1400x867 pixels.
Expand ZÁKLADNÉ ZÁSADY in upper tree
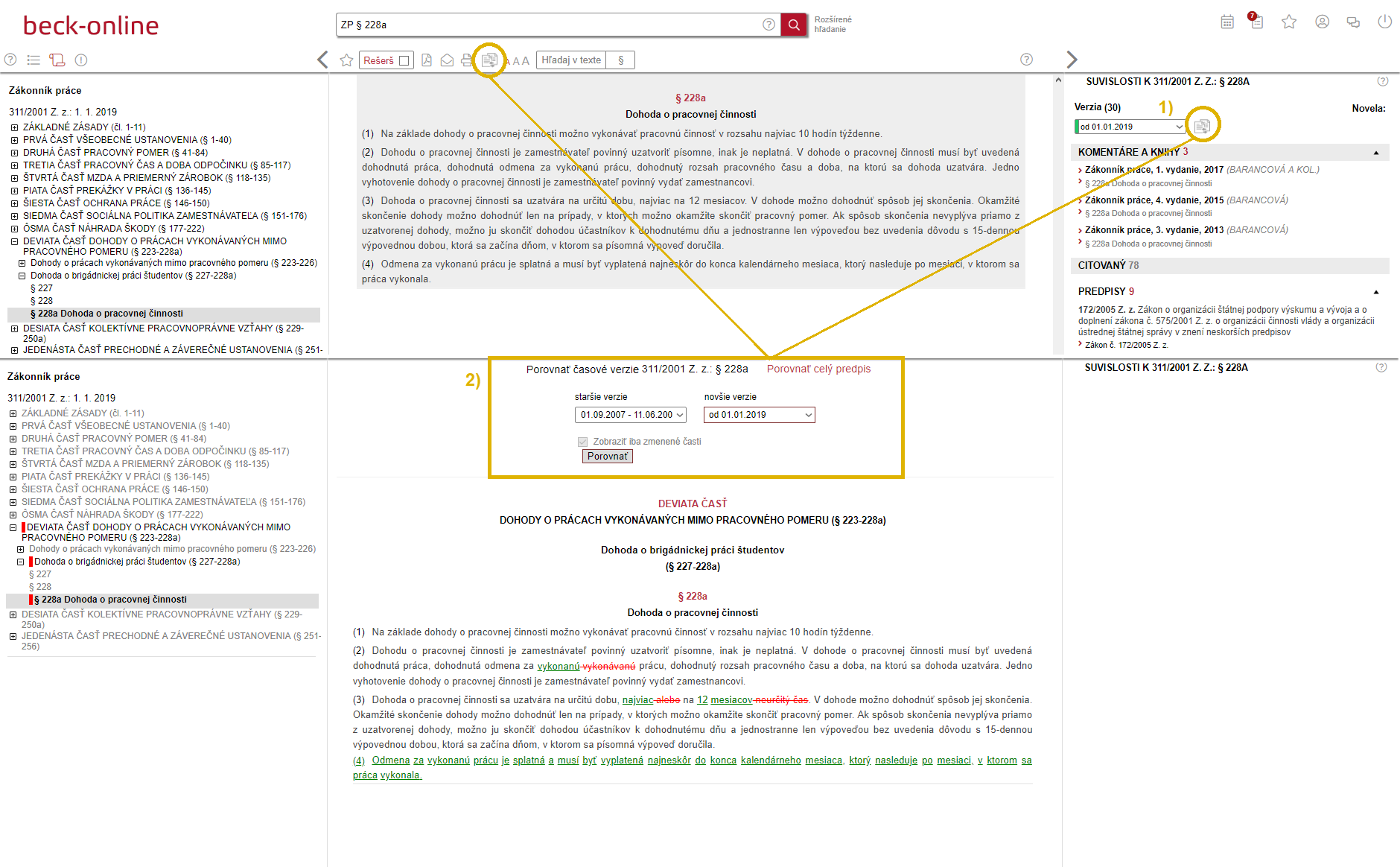coord(14,127)
